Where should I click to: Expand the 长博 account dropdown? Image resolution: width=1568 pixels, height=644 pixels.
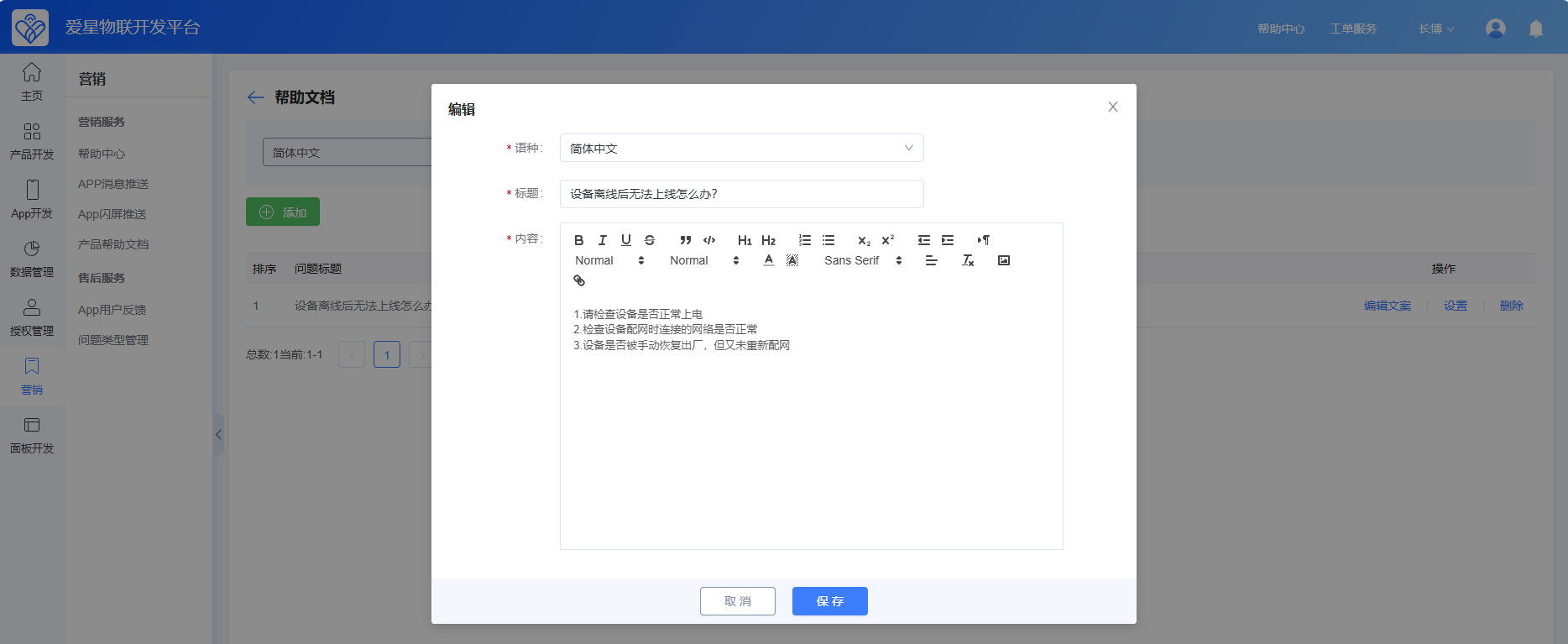[1436, 29]
